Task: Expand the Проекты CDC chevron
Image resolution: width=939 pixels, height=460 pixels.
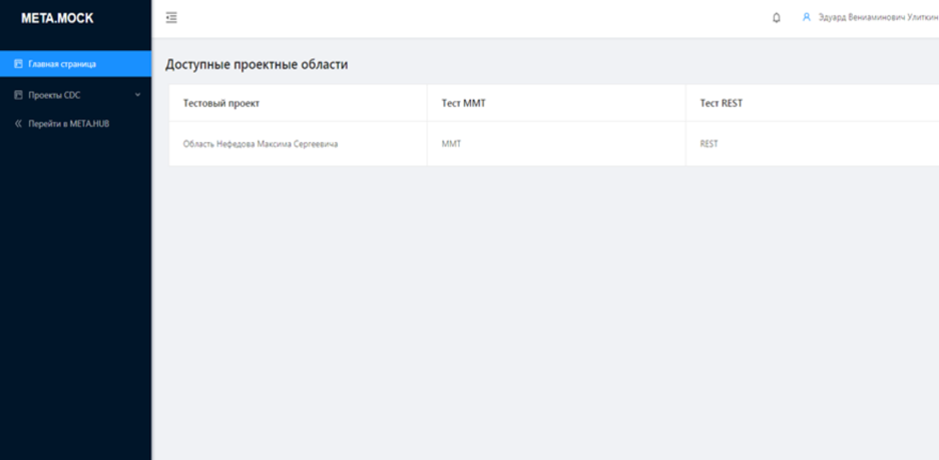Action: 138,95
